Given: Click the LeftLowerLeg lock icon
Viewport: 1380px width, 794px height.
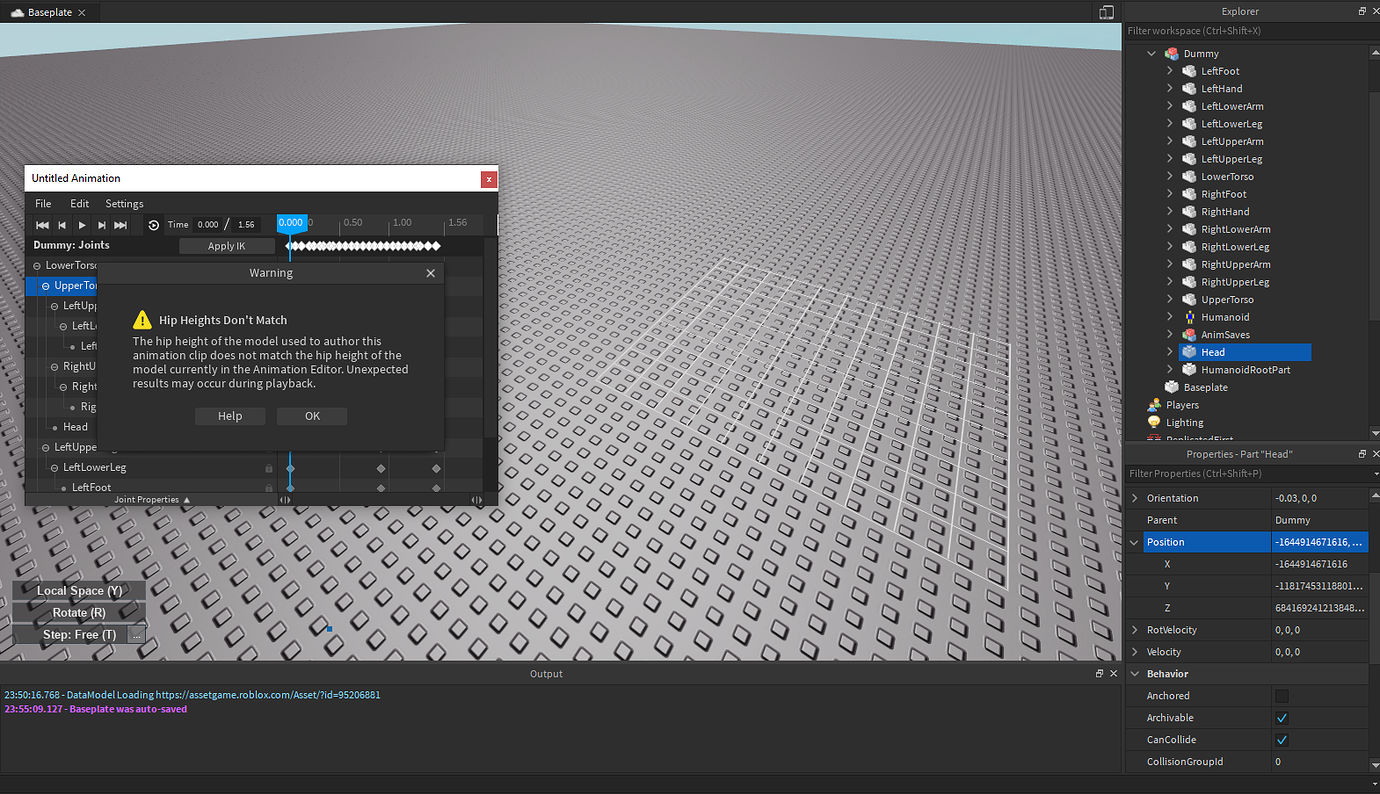Looking at the screenshot, I should pyautogui.click(x=268, y=468).
